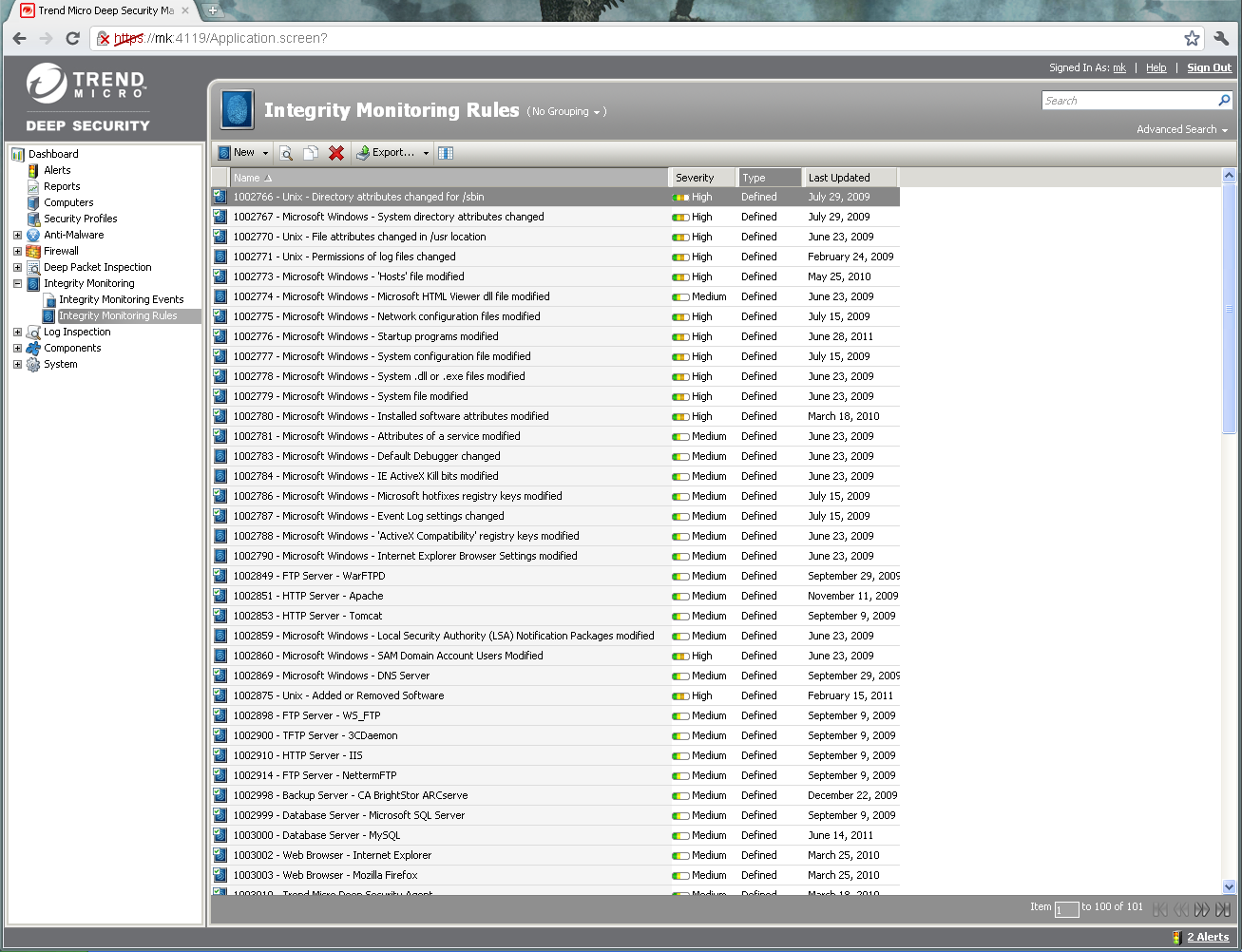Select Integrity Monitoring Rules in the tree

click(118, 315)
